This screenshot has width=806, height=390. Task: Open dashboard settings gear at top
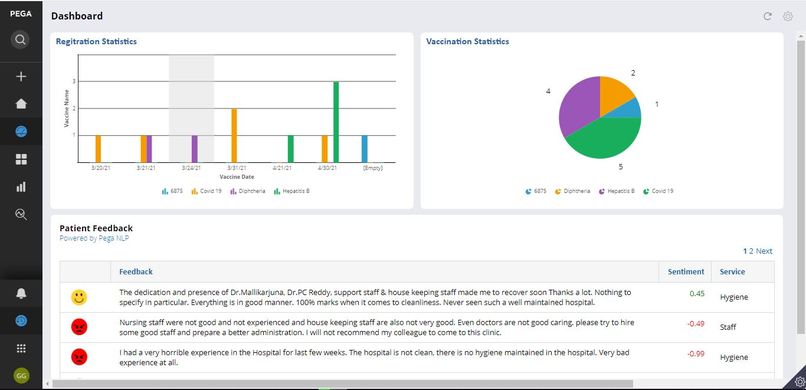coord(787,16)
